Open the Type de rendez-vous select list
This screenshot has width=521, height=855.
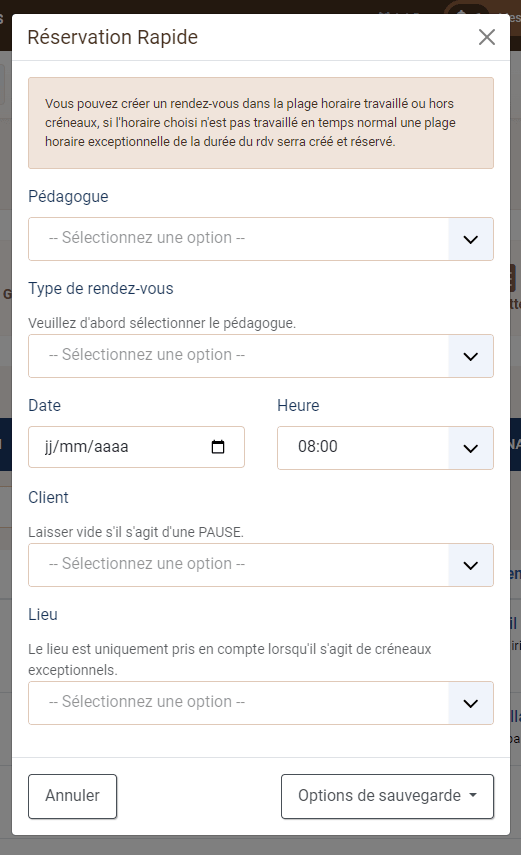click(261, 356)
